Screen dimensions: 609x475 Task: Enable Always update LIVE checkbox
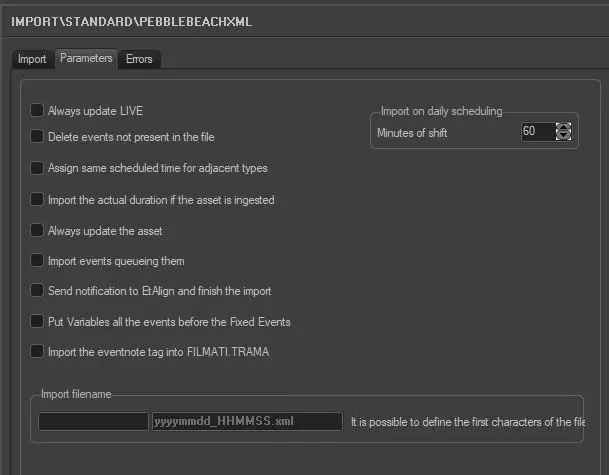click(37, 110)
